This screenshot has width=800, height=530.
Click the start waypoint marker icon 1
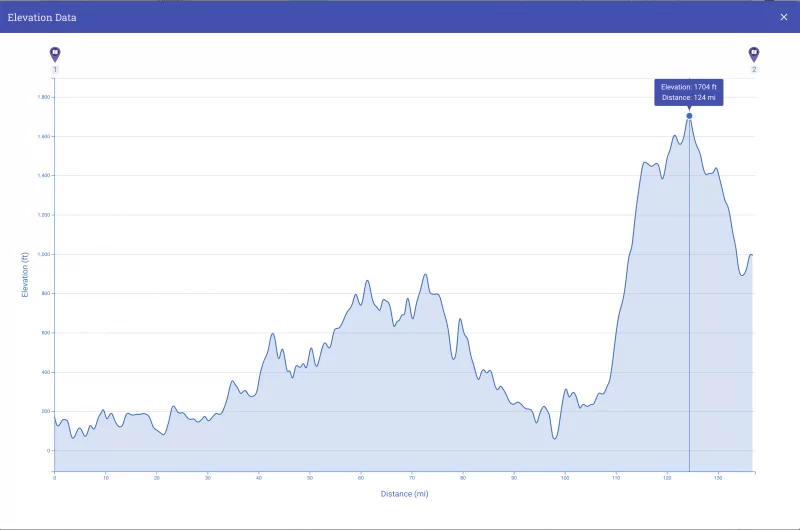(55, 54)
